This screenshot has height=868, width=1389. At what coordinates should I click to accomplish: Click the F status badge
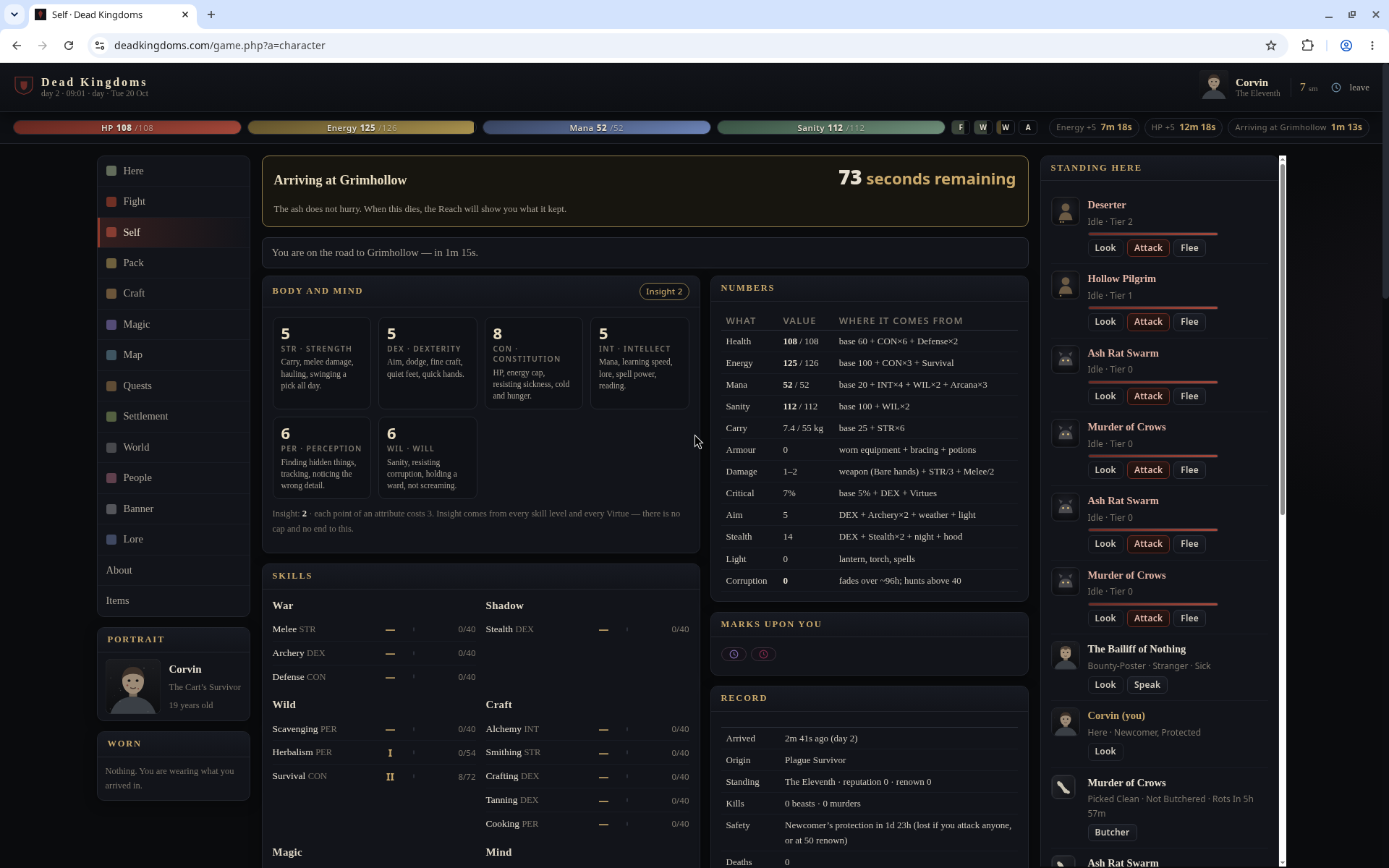[x=960, y=127]
